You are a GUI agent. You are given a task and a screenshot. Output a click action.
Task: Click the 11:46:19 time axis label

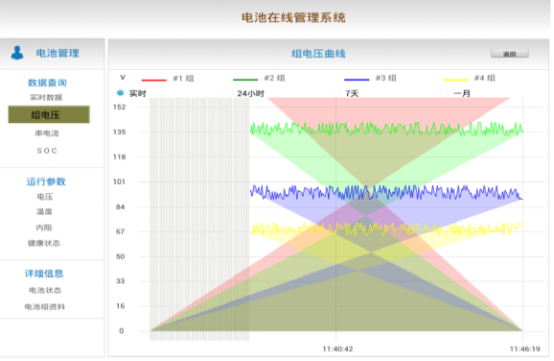coord(525,349)
